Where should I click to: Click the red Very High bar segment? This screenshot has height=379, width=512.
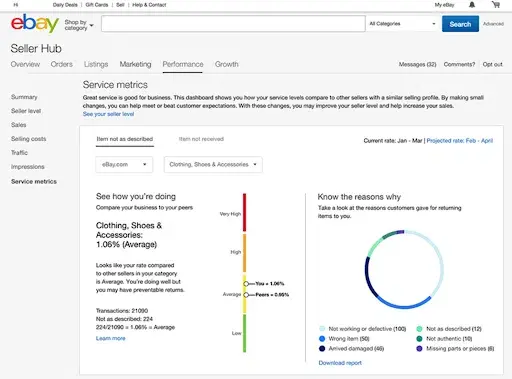[x=244, y=212]
